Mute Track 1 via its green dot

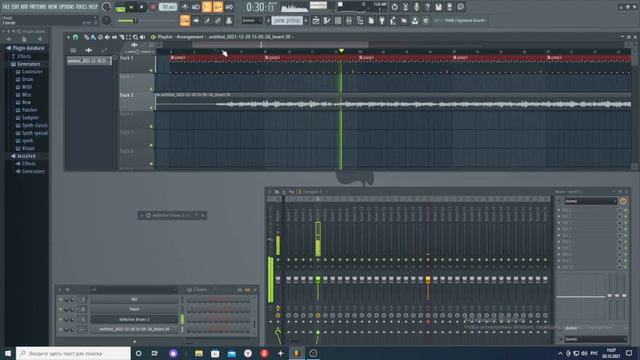pos(151,71)
